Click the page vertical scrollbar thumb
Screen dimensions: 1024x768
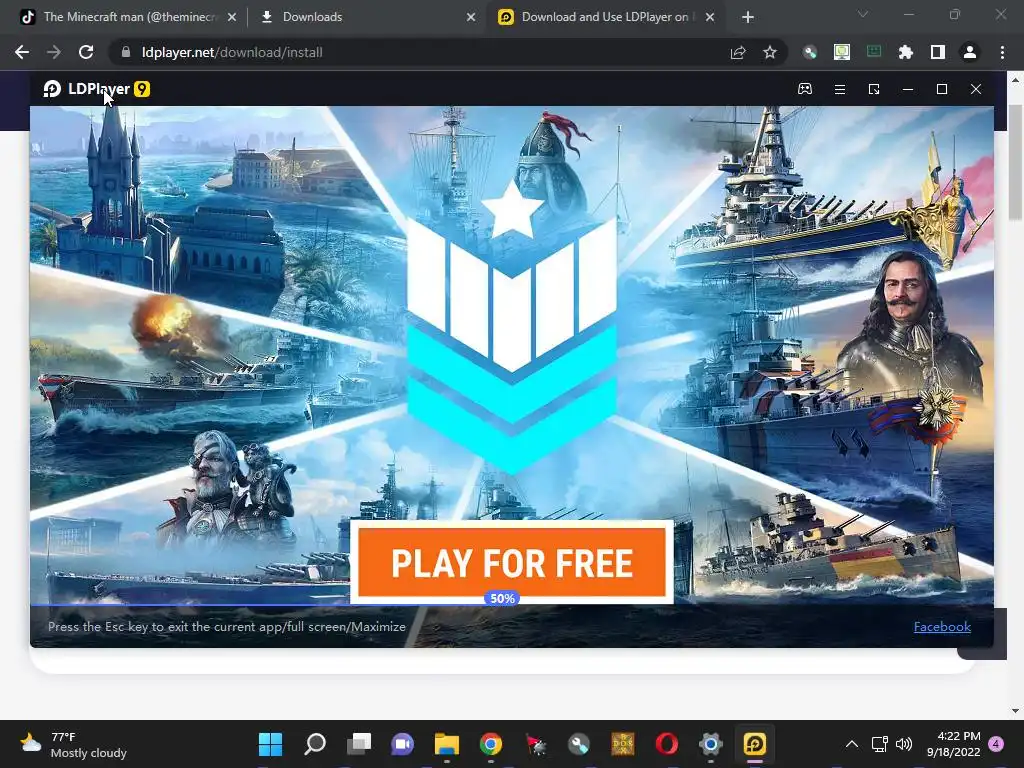pos(1016,162)
